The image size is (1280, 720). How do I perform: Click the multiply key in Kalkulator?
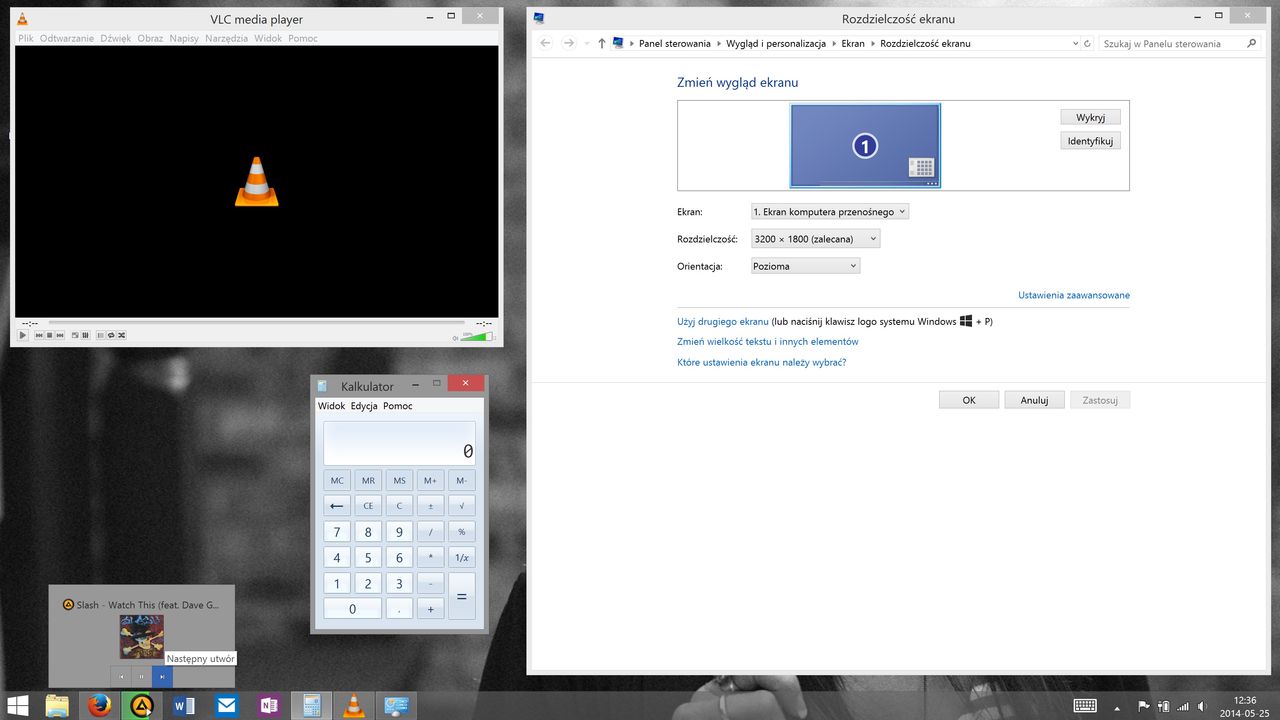point(430,558)
